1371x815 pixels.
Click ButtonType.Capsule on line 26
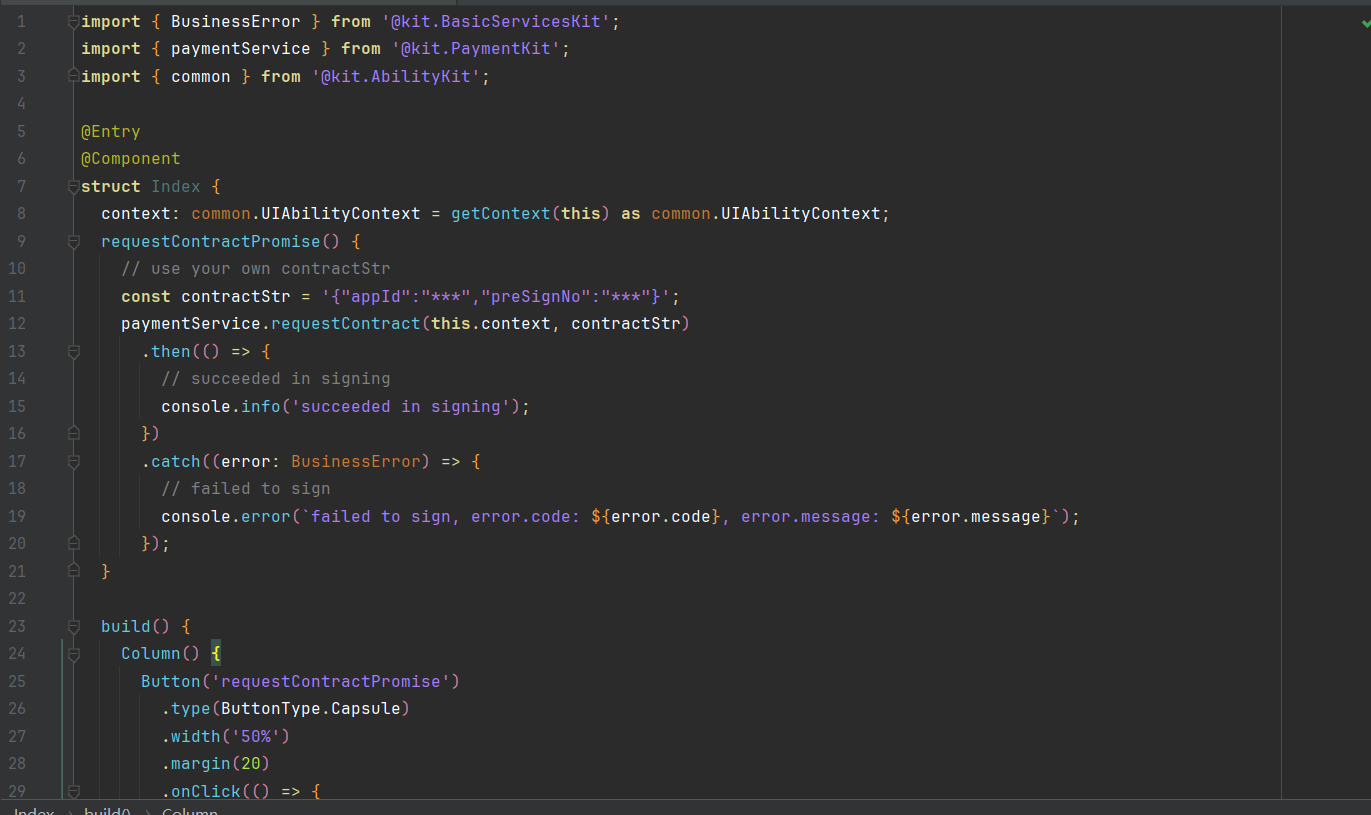(311, 709)
